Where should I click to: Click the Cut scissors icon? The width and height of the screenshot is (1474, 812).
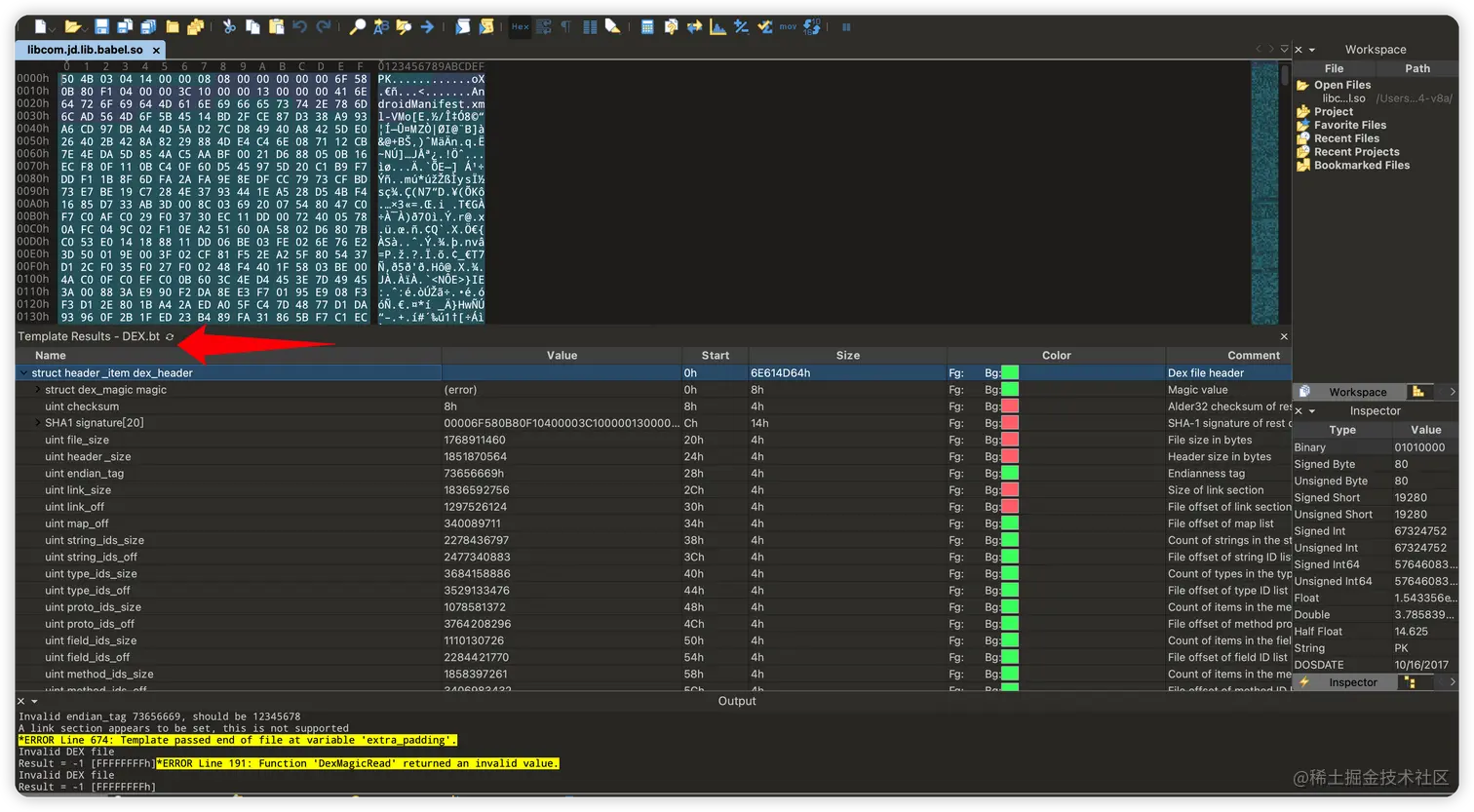point(229,27)
